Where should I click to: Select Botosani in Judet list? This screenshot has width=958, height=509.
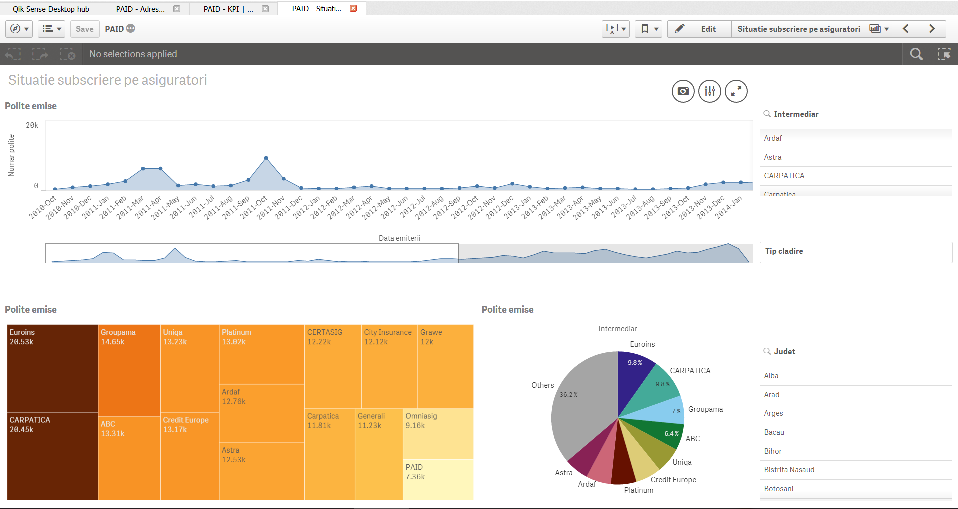[x=856, y=489]
